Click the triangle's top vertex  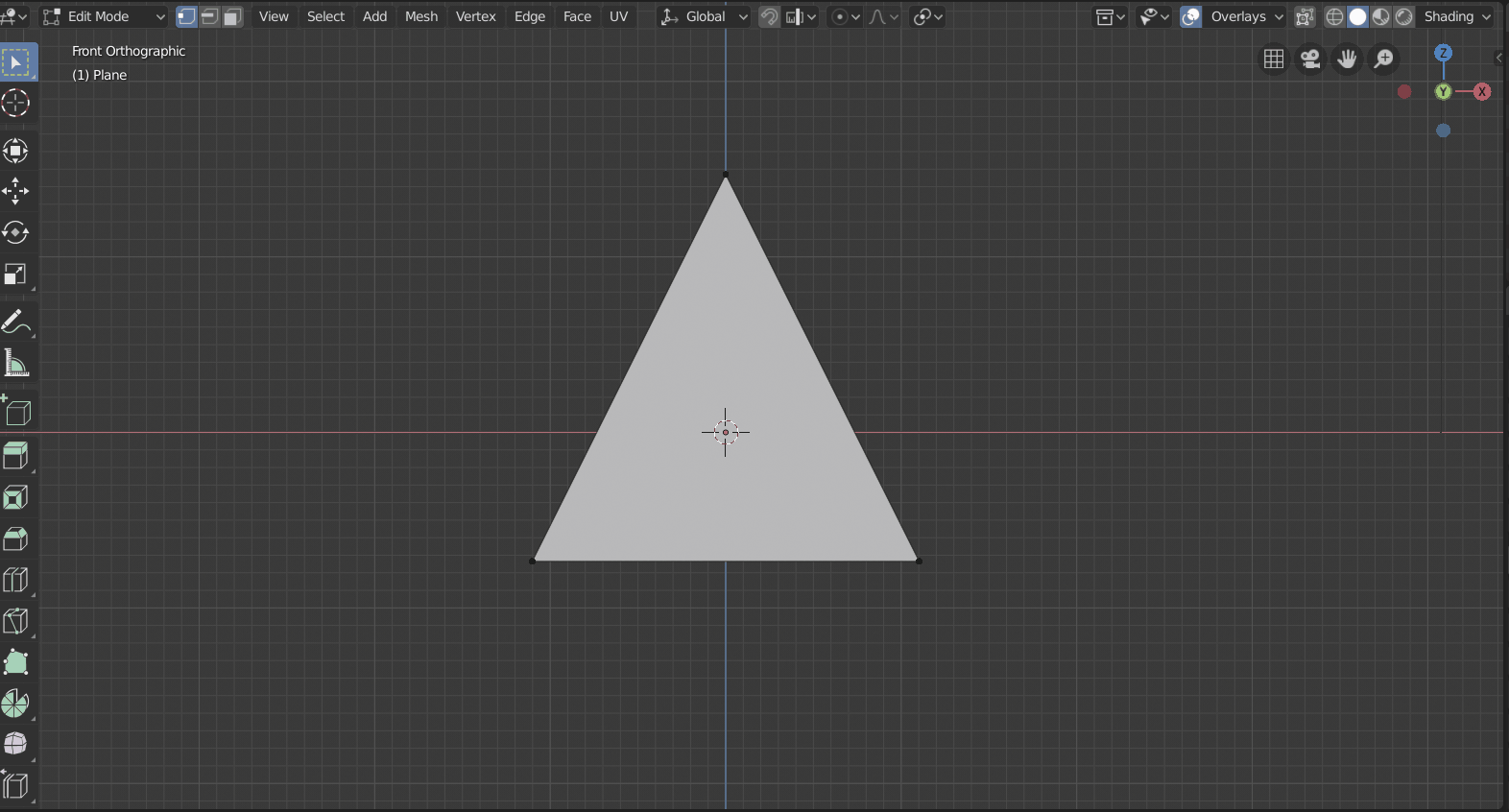click(x=726, y=175)
